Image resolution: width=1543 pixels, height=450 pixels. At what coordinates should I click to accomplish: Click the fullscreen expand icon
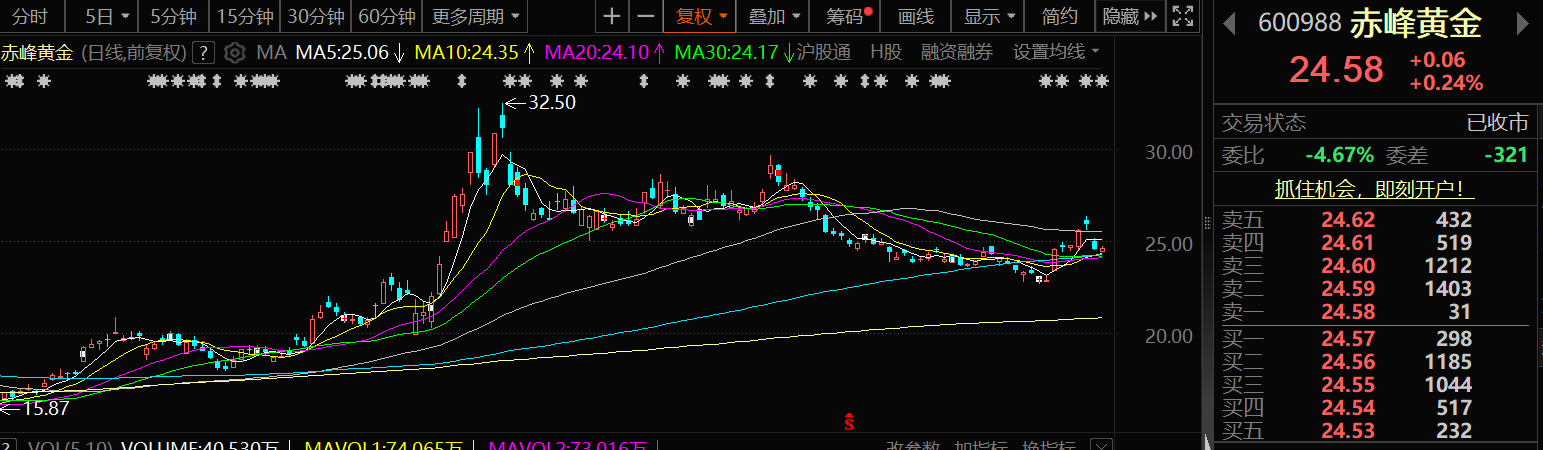tap(1182, 16)
